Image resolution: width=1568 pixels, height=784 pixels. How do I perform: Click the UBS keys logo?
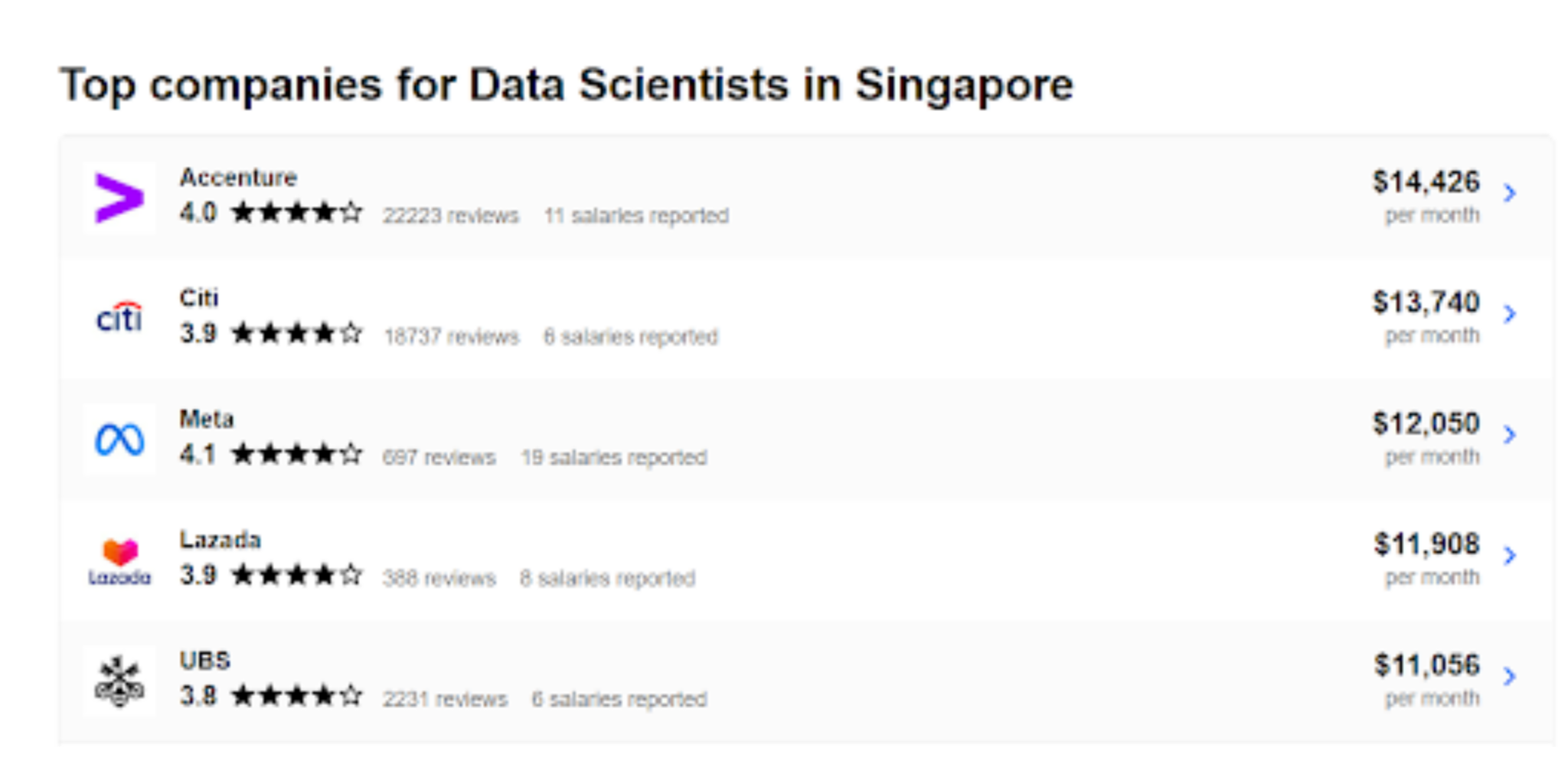(119, 679)
